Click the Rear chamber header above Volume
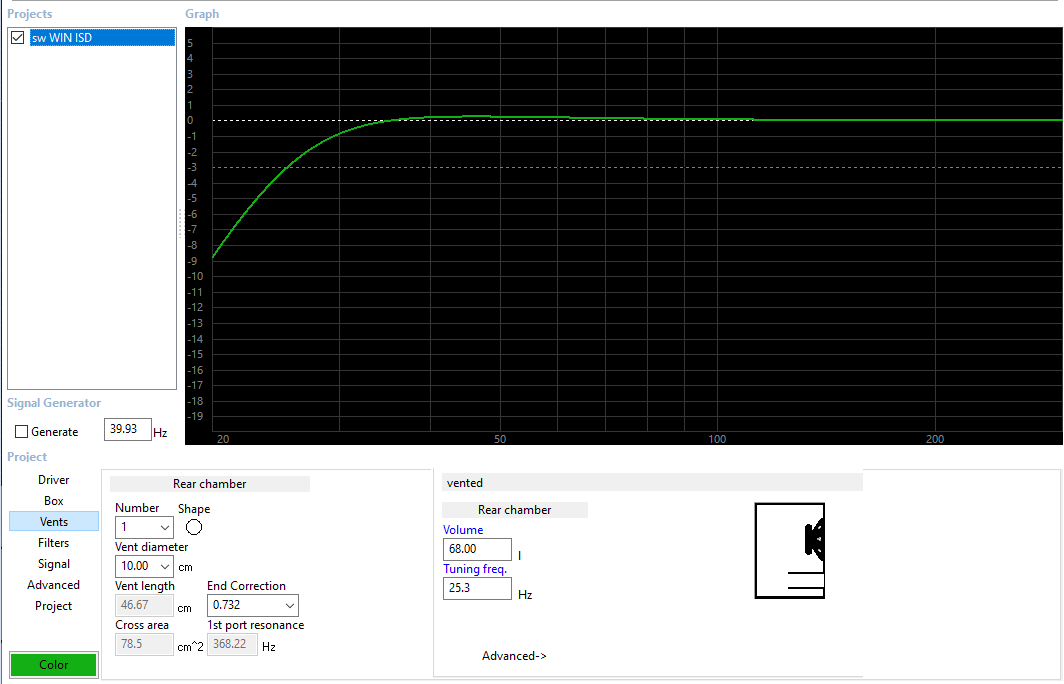1064x684 pixels. pos(514,510)
